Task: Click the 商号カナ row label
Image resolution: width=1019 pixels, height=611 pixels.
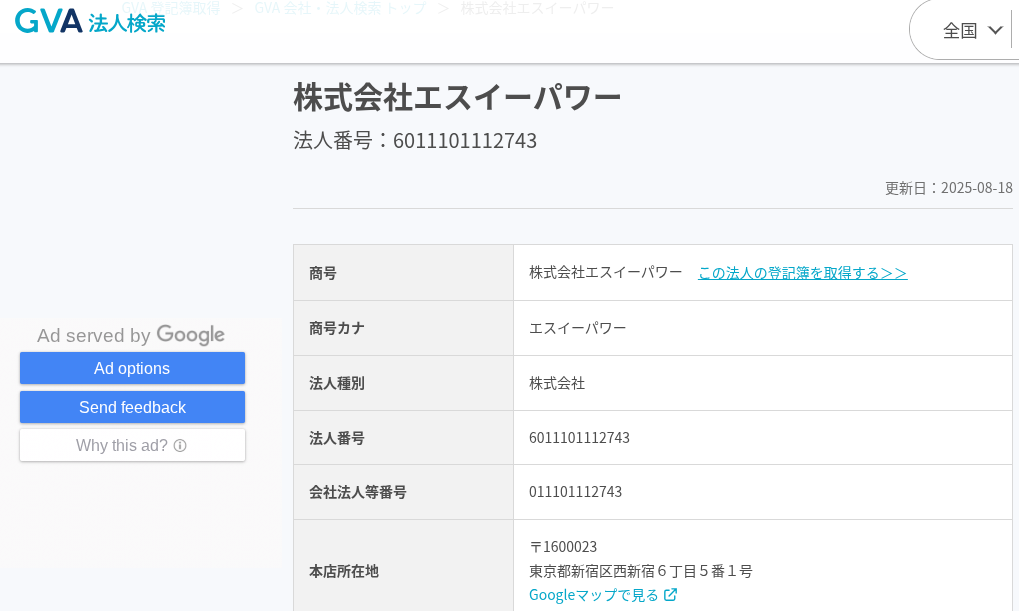Action: click(337, 328)
